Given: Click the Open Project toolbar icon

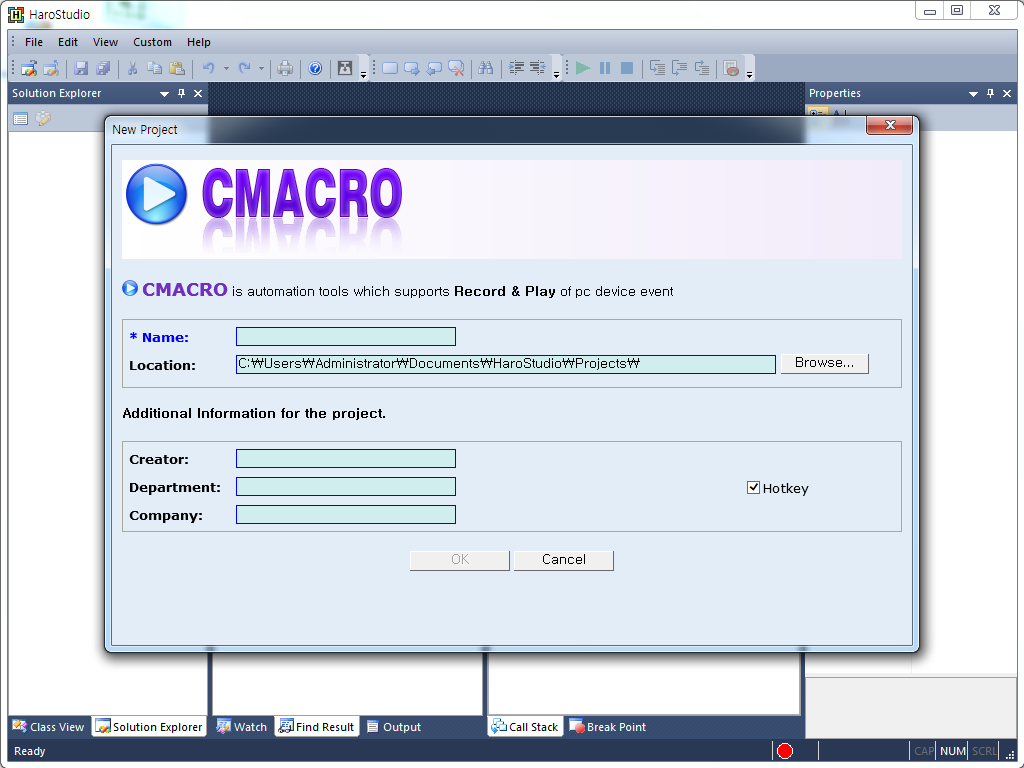Looking at the screenshot, I should (51, 68).
